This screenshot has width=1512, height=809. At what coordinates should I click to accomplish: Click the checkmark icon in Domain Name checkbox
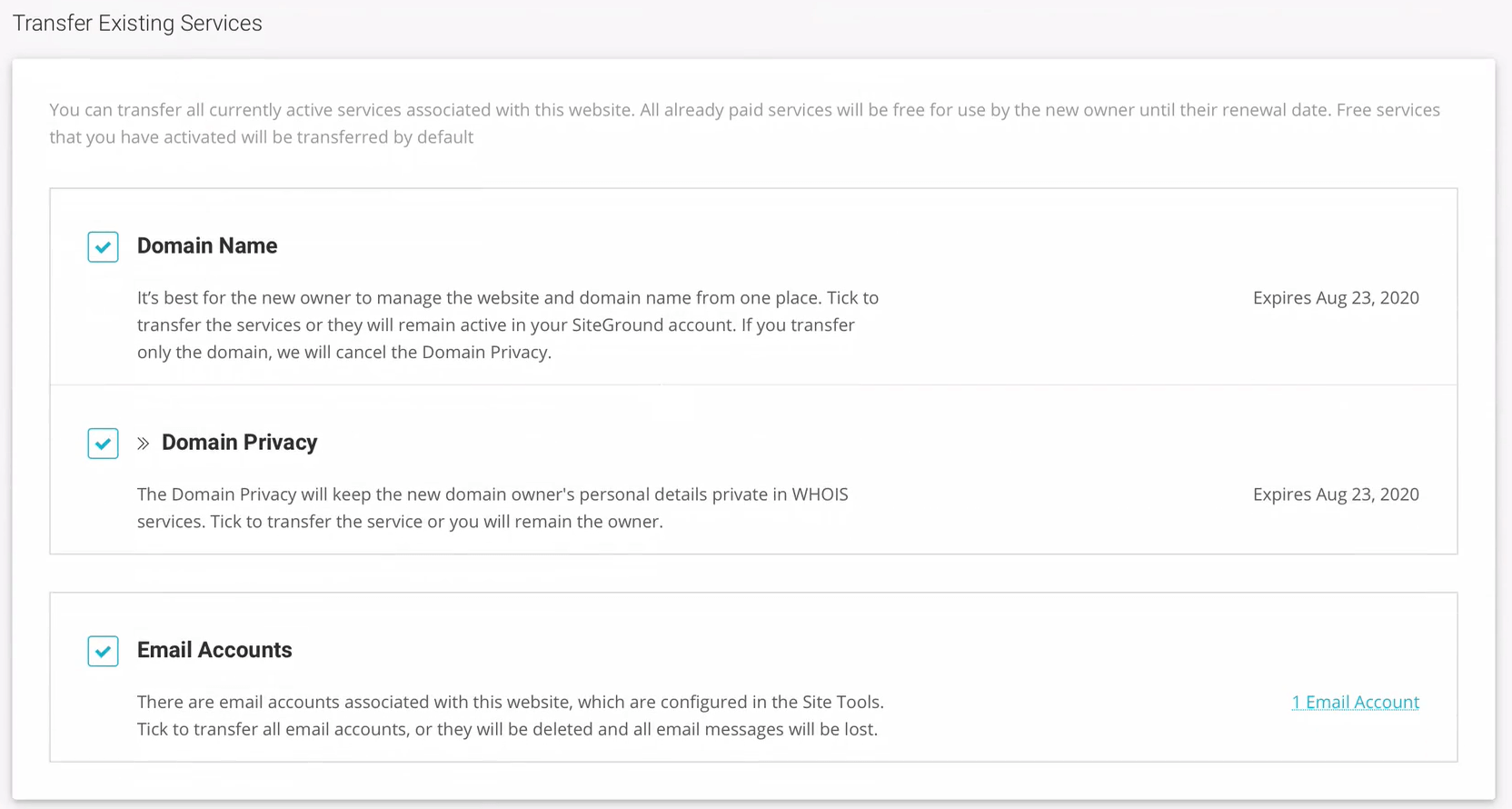tap(103, 246)
